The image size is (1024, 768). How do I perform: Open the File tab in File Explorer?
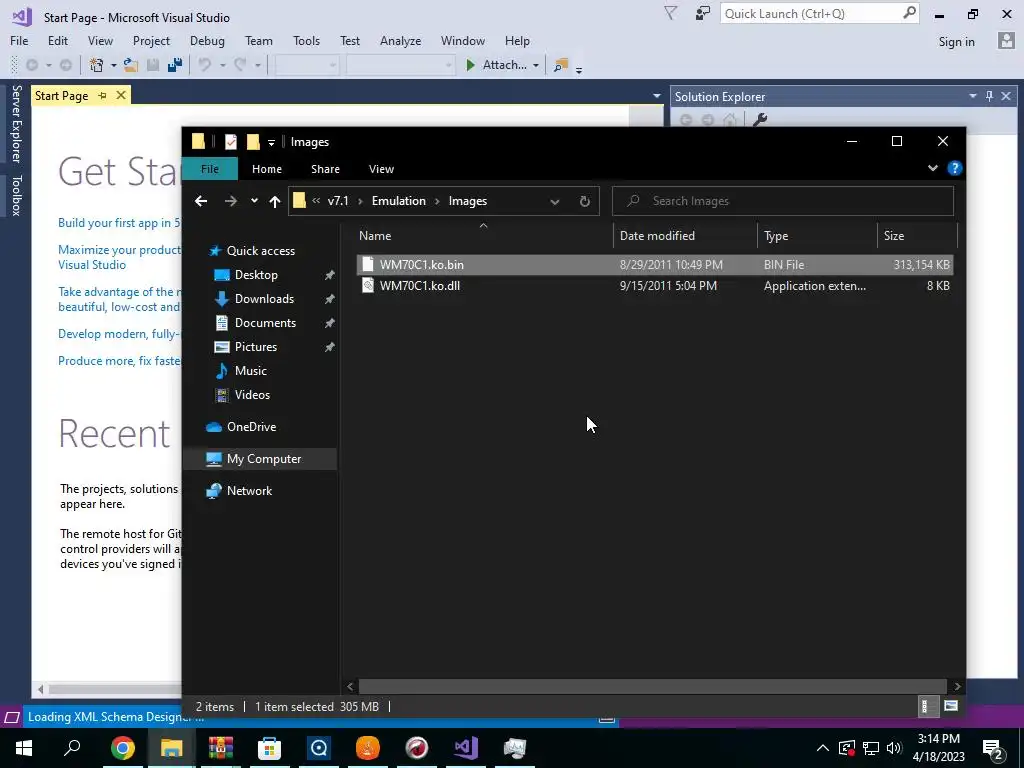pyautogui.click(x=210, y=168)
